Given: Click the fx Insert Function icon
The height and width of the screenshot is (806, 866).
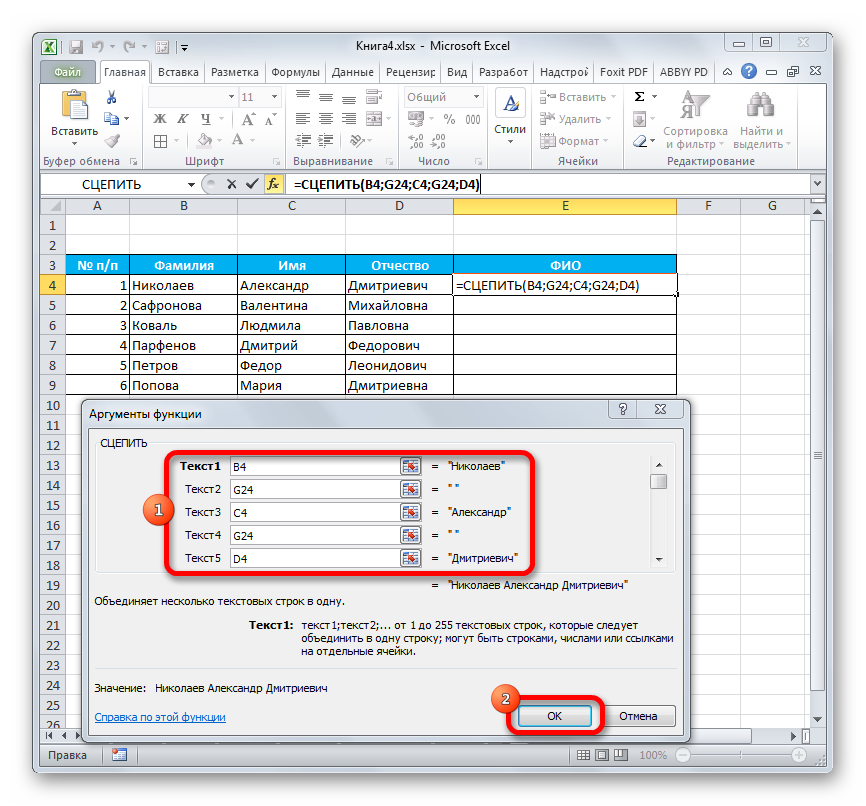Looking at the screenshot, I should 273,185.
